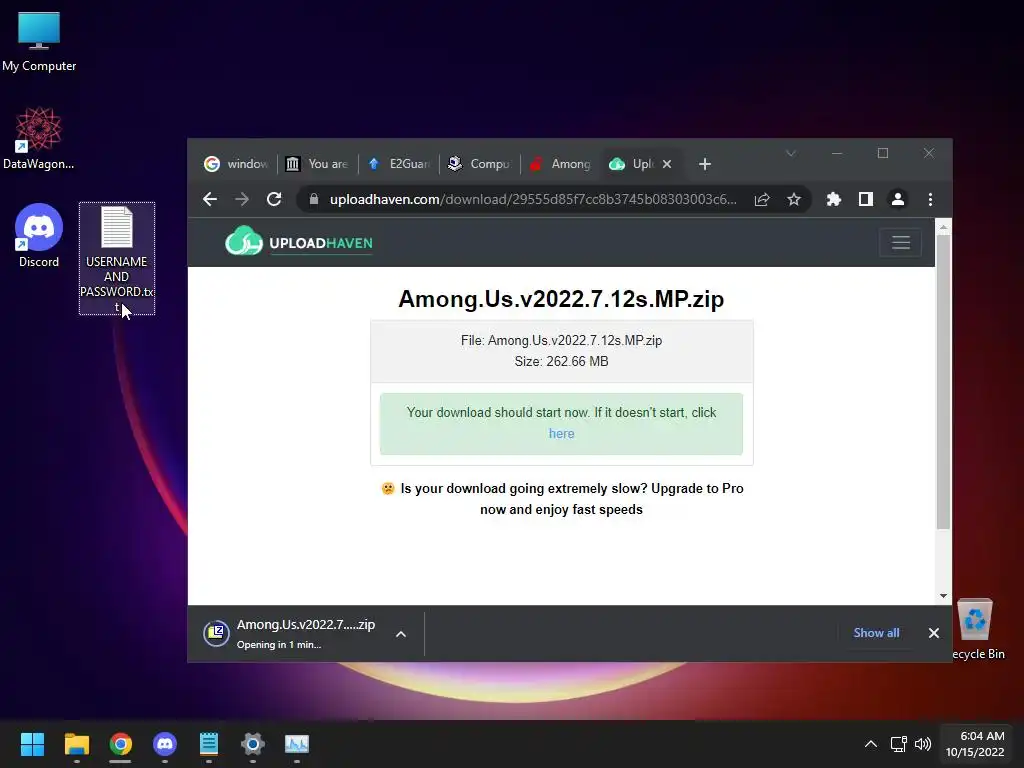Image resolution: width=1024 pixels, height=768 pixels.
Task: Maximize the Chrome window
Action: (882, 153)
